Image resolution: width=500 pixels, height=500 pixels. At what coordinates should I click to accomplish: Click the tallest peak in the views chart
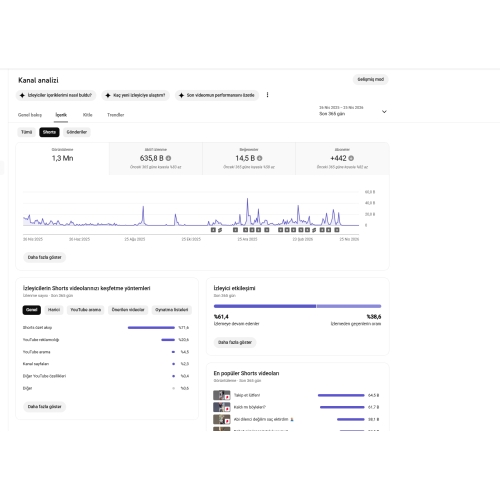point(247,200)
